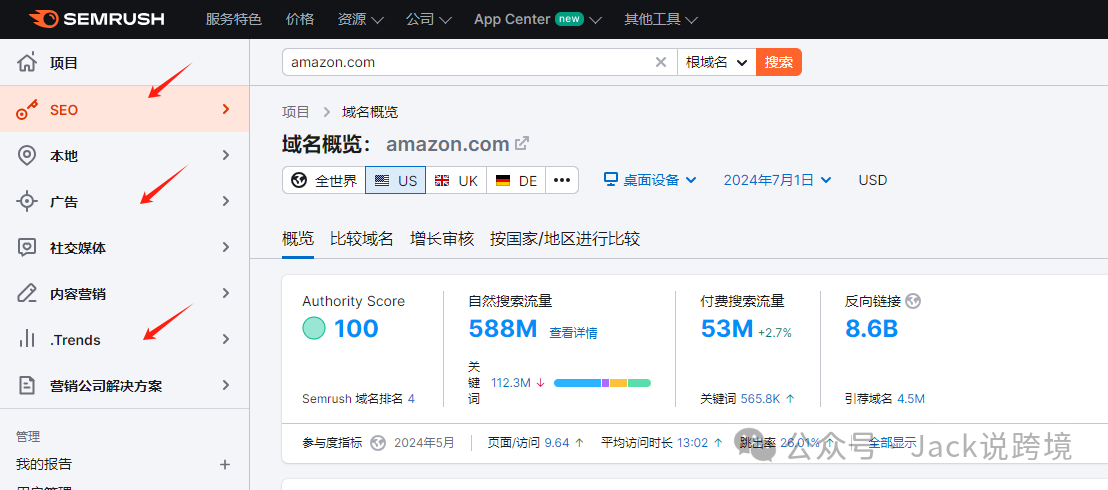Expand the 营销公司解决方案 menu chevron
1108x490 pixels.
coord(226,385)
